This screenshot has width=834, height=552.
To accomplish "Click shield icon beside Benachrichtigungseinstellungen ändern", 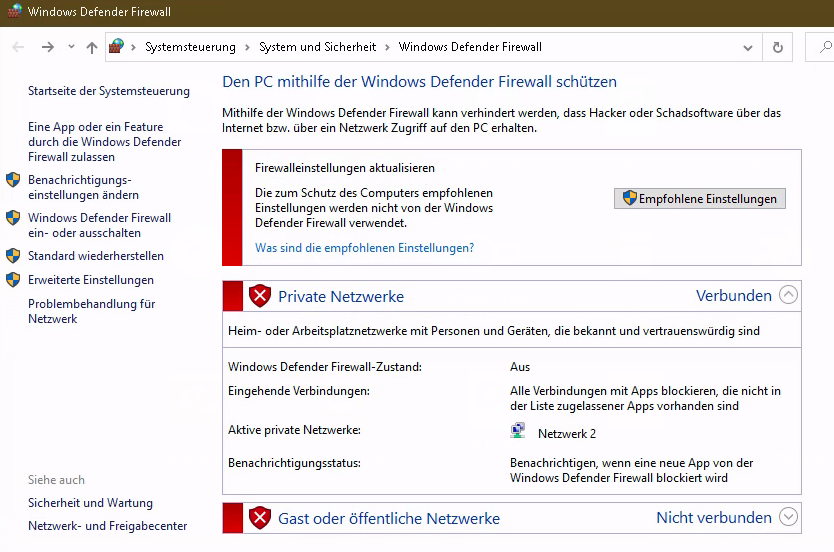I will [x=13, y=180].
